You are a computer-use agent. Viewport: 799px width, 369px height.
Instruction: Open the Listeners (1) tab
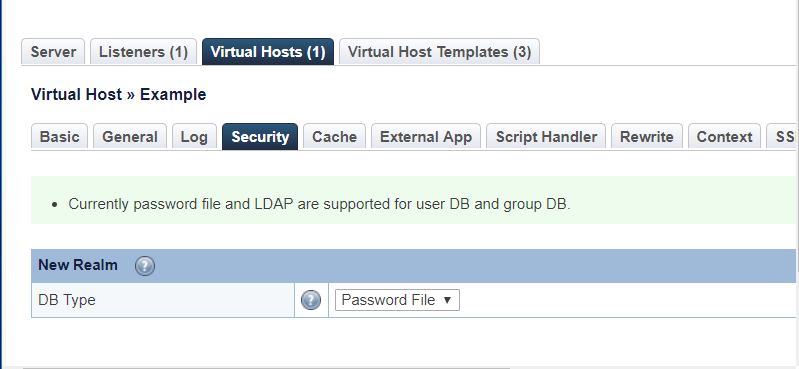[143, 51]
